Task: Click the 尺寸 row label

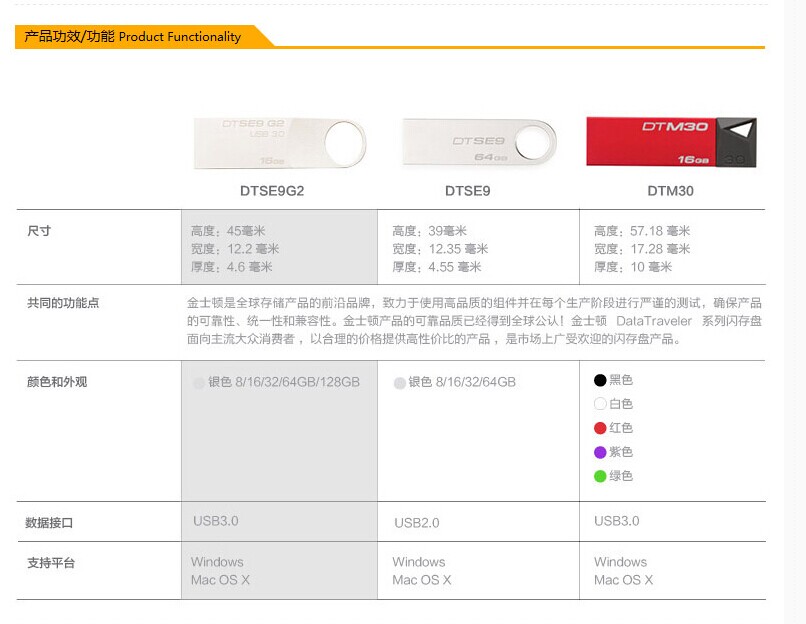Action: pos(39,231)
